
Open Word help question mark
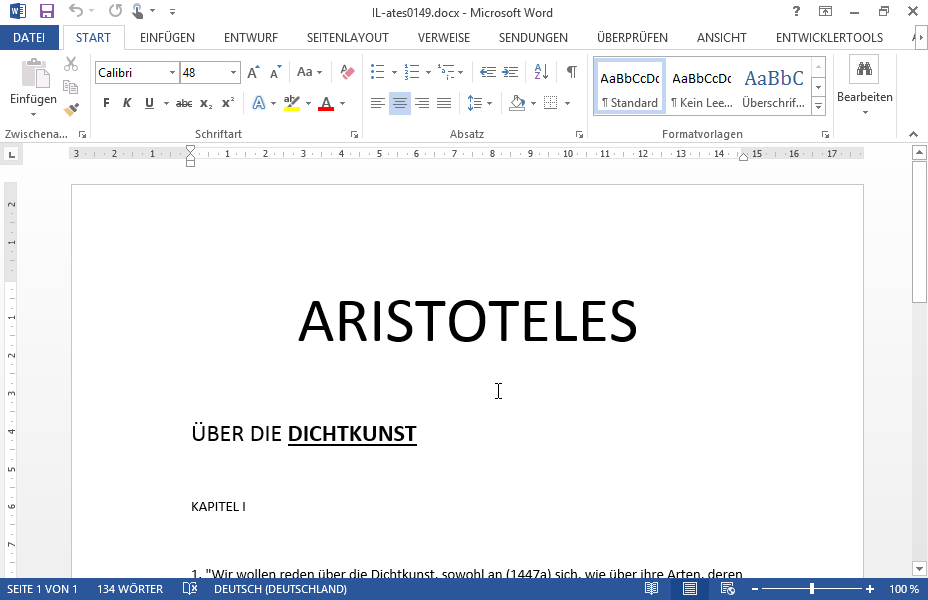796,11
